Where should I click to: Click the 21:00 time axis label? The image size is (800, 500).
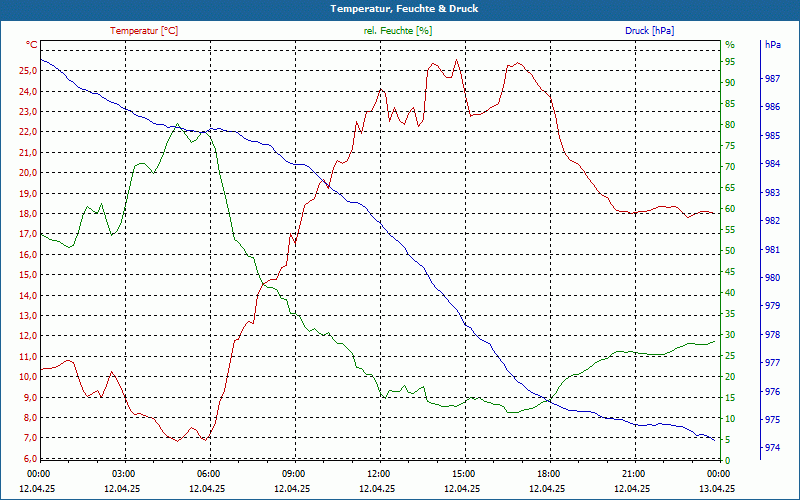coord(633,474)
